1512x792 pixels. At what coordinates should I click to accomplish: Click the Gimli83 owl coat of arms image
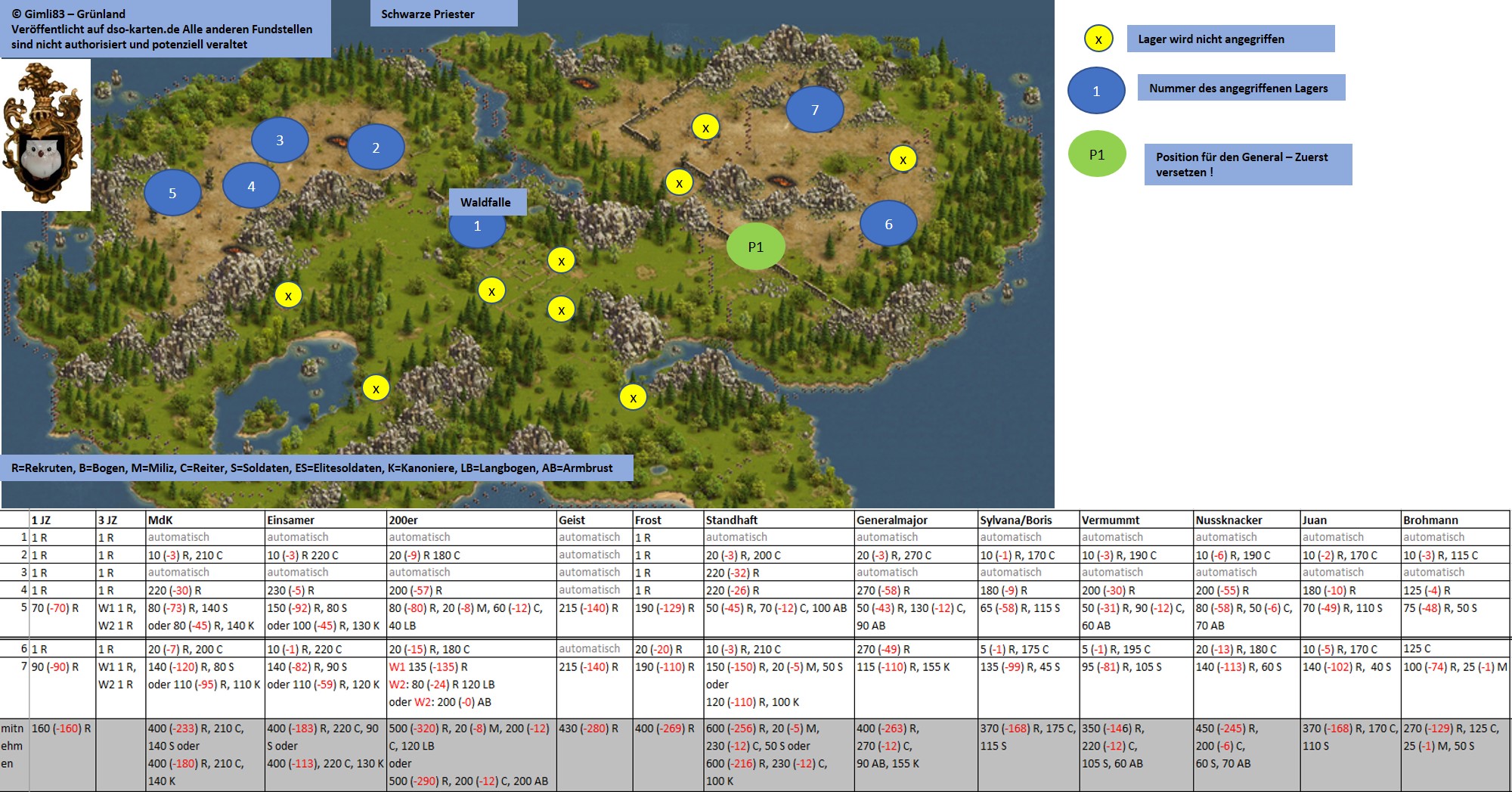pyautogui.click(x=45, y=135)
